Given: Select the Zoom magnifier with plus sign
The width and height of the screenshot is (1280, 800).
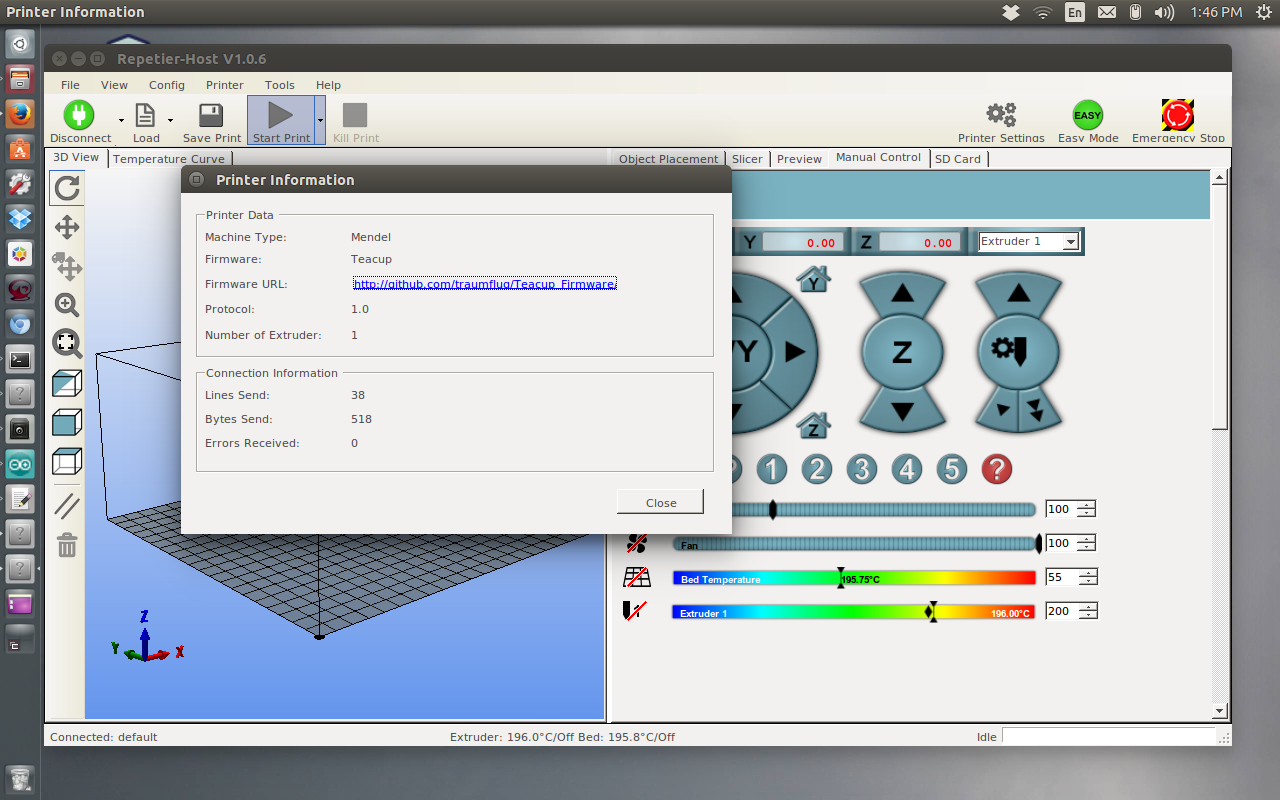Looking at the screenshot, I should pos(67,305).
